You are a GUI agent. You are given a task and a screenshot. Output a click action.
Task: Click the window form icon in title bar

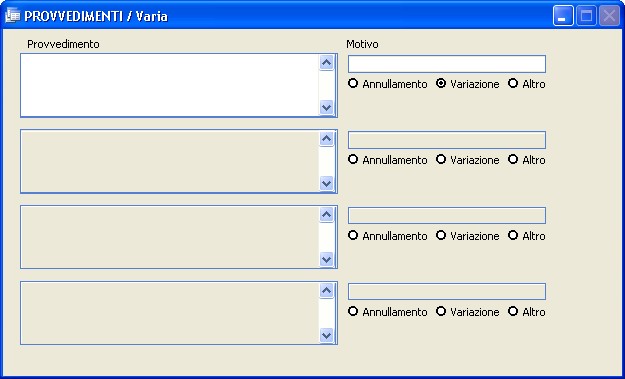pos(12,16)
